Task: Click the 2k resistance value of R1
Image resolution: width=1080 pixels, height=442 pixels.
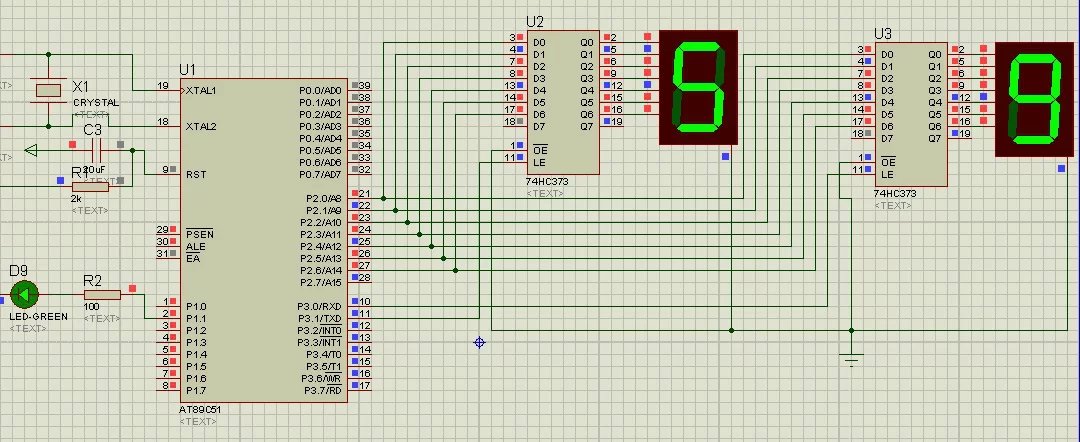Action: point(76,199)
